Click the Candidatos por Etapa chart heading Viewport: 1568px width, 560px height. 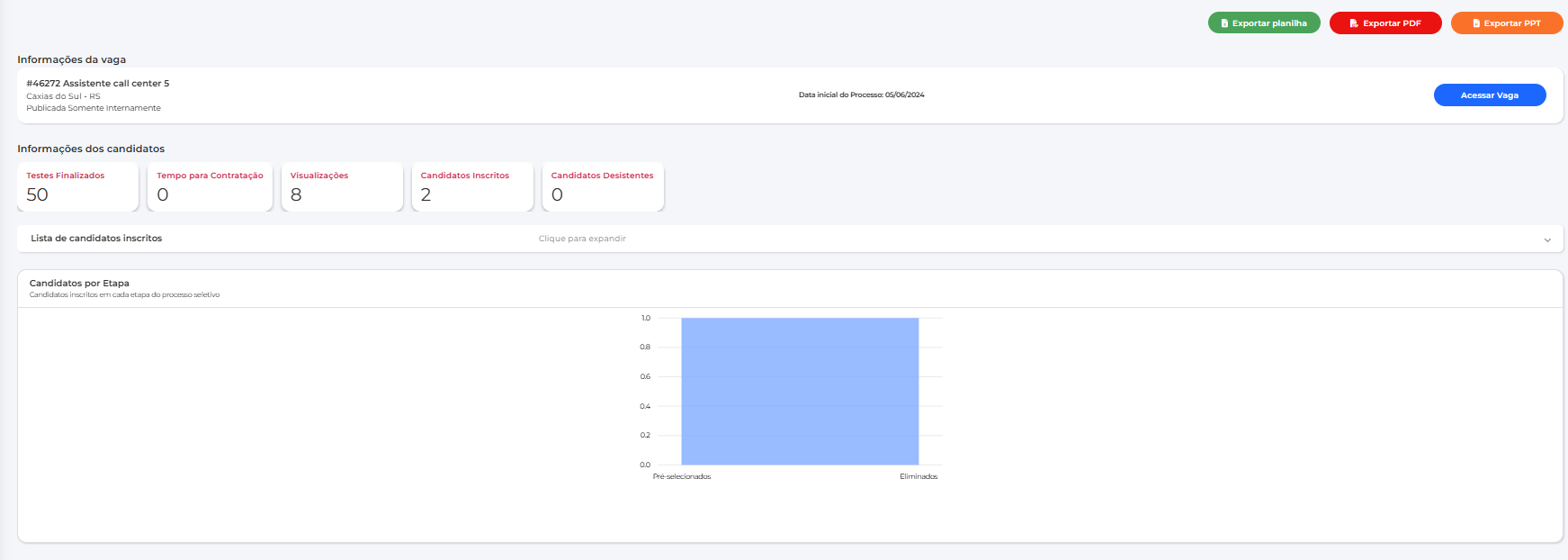pos(79,283)
